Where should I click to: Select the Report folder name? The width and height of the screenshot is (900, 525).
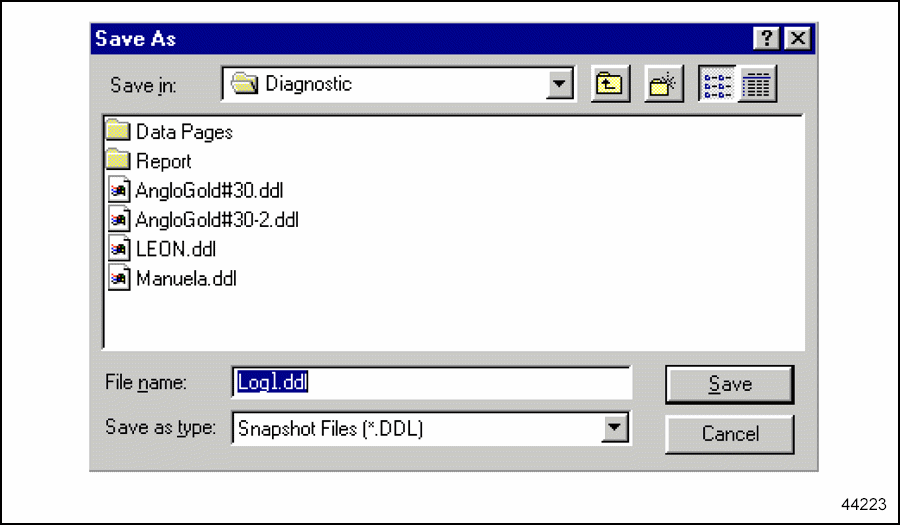point(164,161)
